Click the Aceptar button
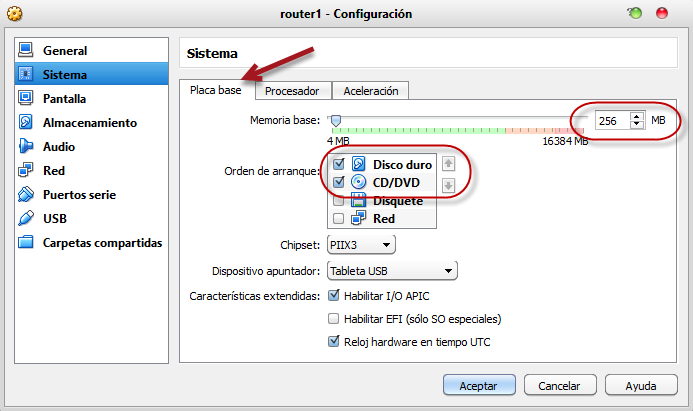693x411 pixels. (x=478, y=385)
